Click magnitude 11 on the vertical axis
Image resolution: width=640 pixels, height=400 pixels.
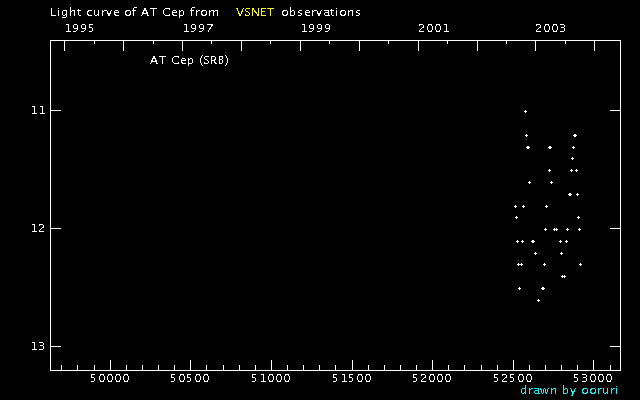coord(38,110)
